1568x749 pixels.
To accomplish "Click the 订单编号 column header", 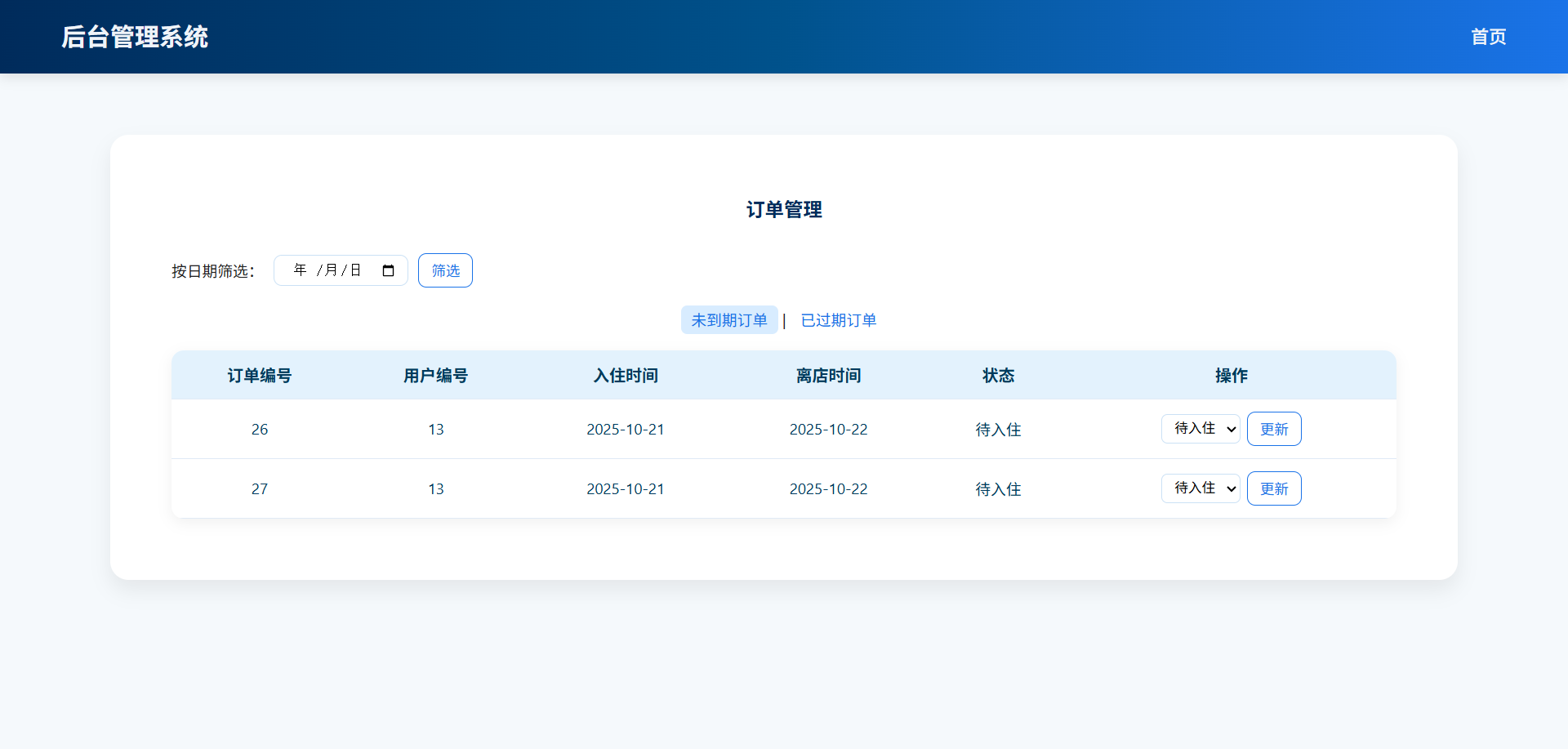I will [259, 375].
